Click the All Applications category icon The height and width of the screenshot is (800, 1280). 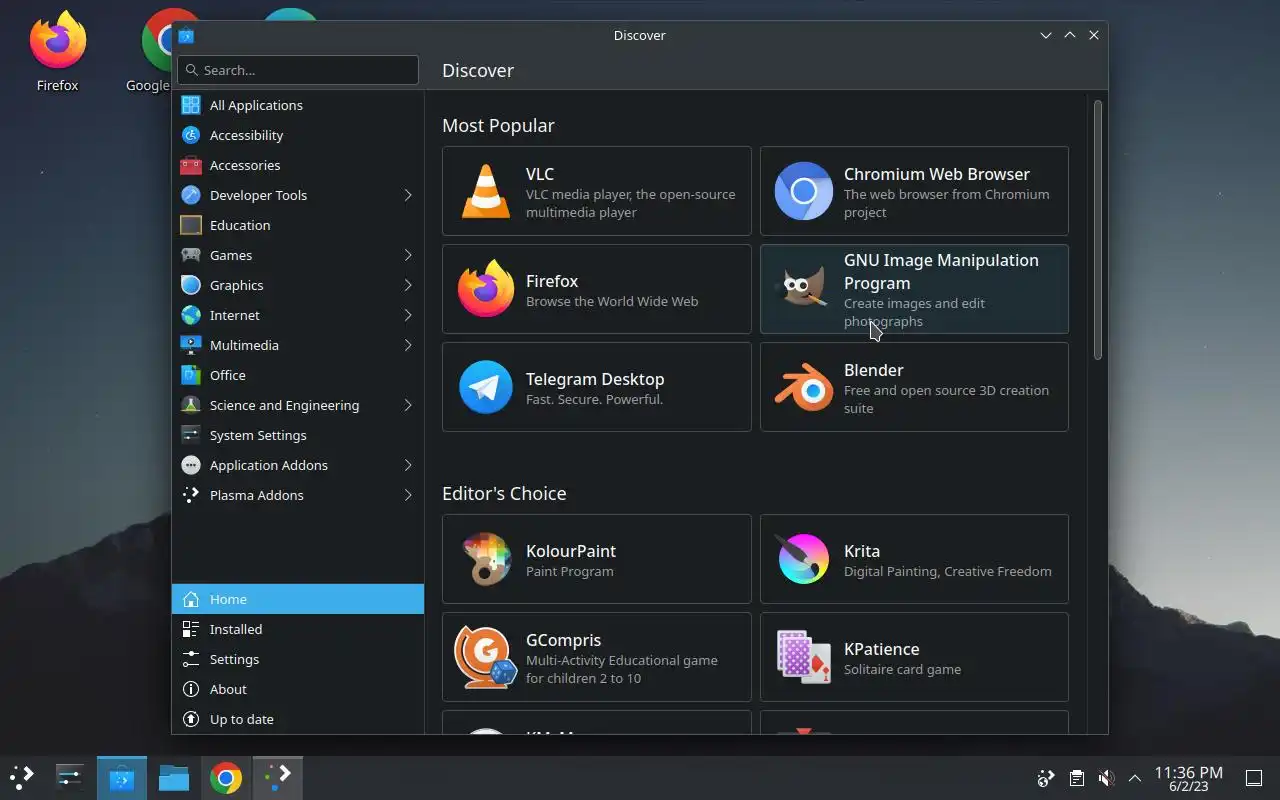point(191,105)
